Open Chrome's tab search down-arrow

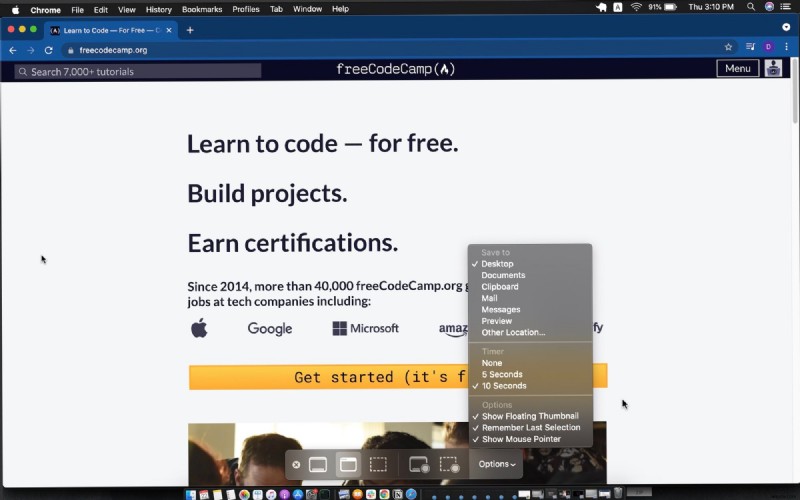coord(786,27)
